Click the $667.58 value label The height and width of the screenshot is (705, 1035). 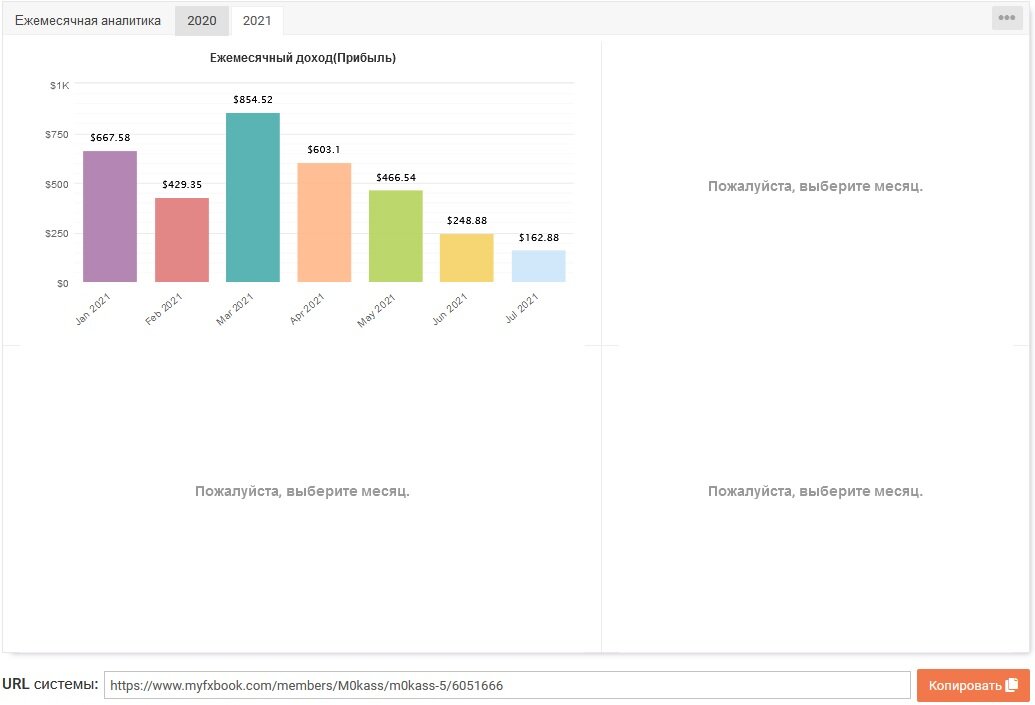(x=110, y=137)
